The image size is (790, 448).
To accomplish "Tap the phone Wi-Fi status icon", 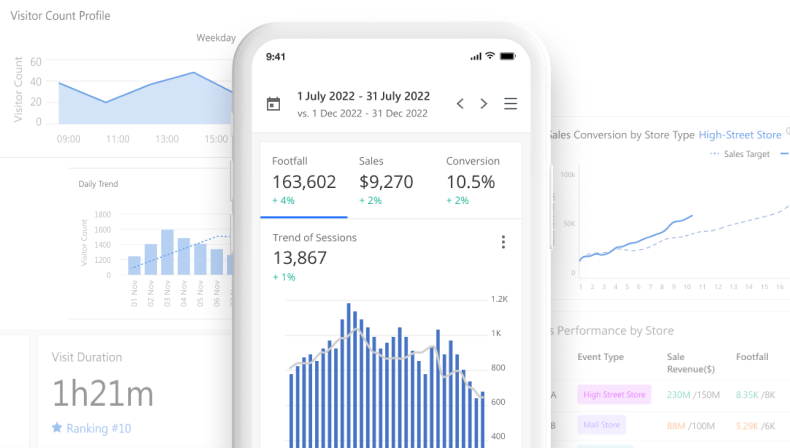I will [x=490, y=56].
